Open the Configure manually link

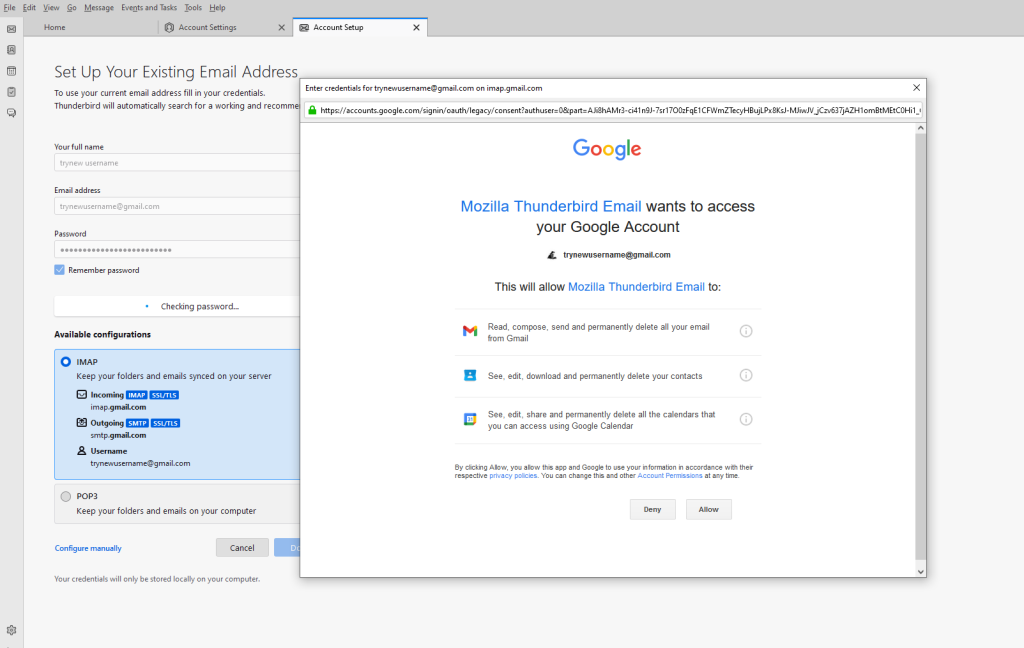click(88, 548)
